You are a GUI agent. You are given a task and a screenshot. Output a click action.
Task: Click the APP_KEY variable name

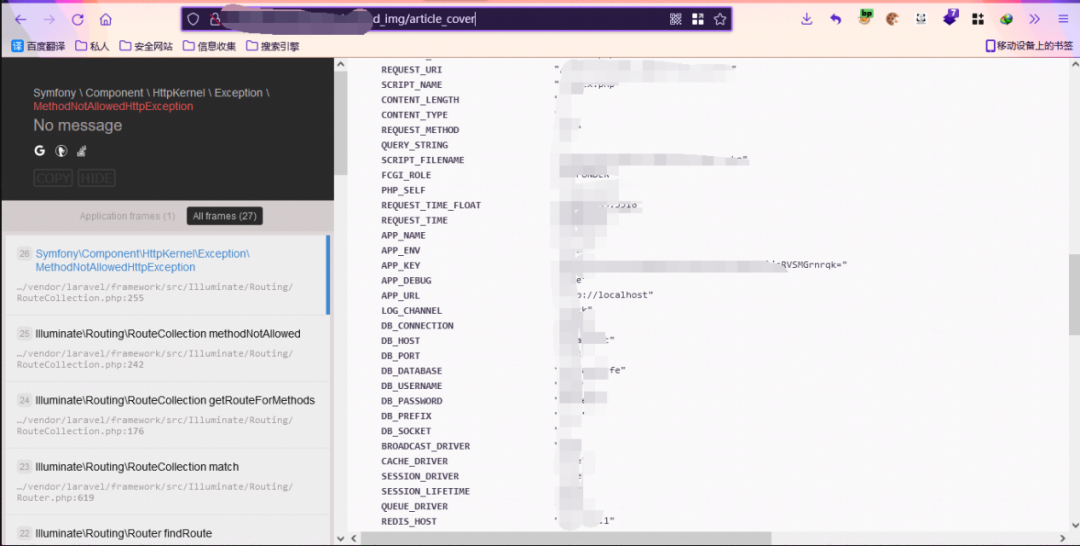pyautogui.click(x=400, y=266)
